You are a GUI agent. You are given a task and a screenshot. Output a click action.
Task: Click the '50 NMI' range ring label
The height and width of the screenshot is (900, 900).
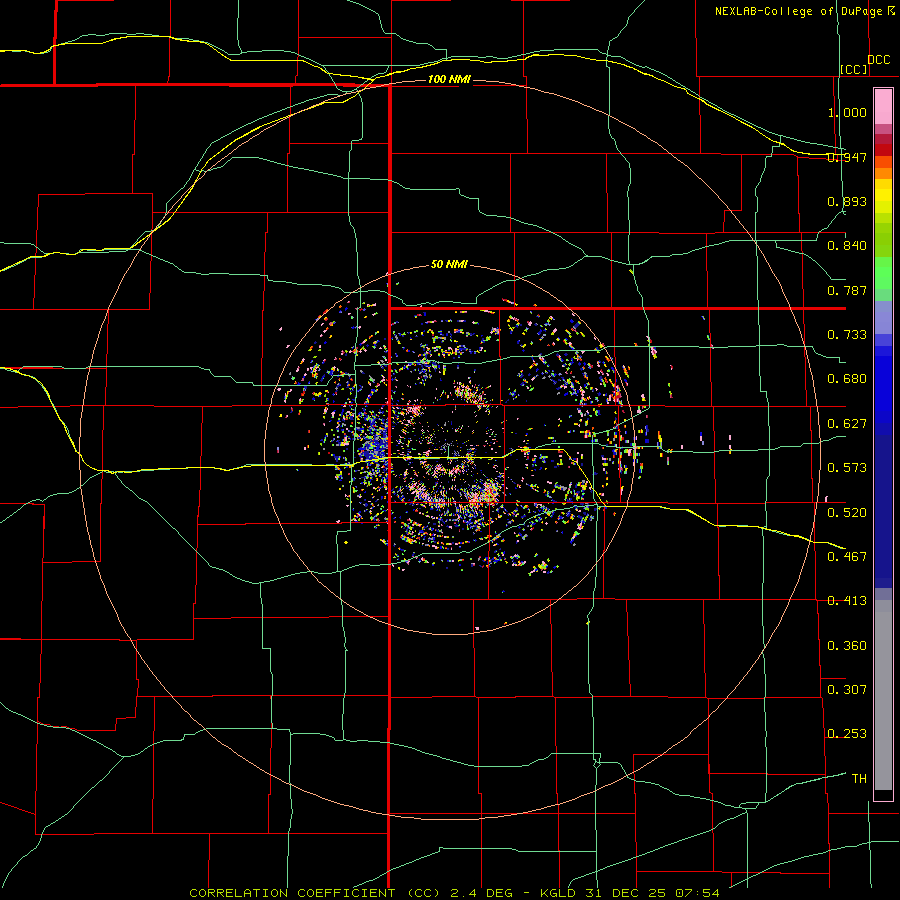449,264
